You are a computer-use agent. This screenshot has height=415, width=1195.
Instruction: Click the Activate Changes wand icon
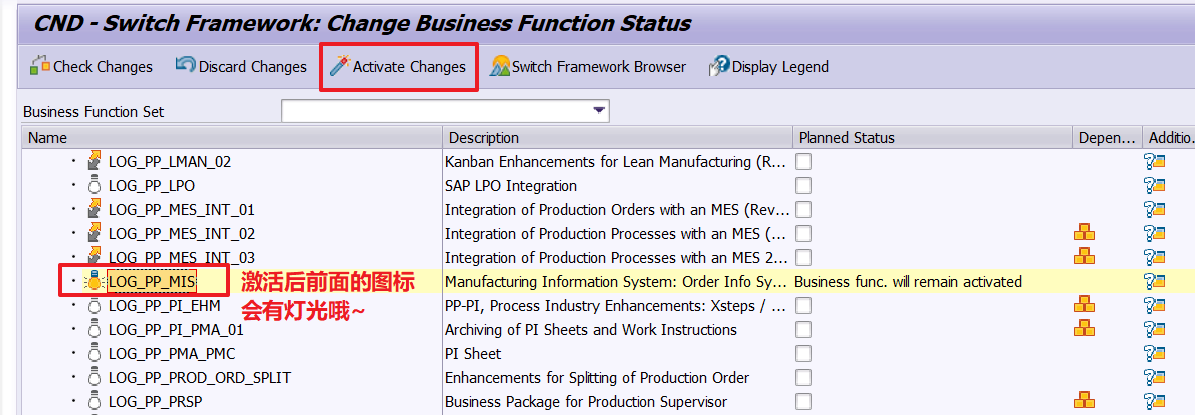pos(339,66)
